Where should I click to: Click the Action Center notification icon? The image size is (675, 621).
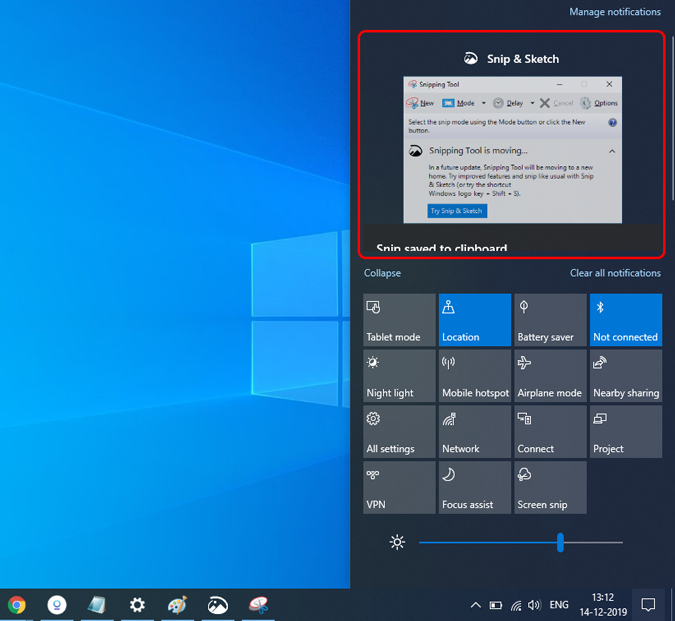[648, 605]
